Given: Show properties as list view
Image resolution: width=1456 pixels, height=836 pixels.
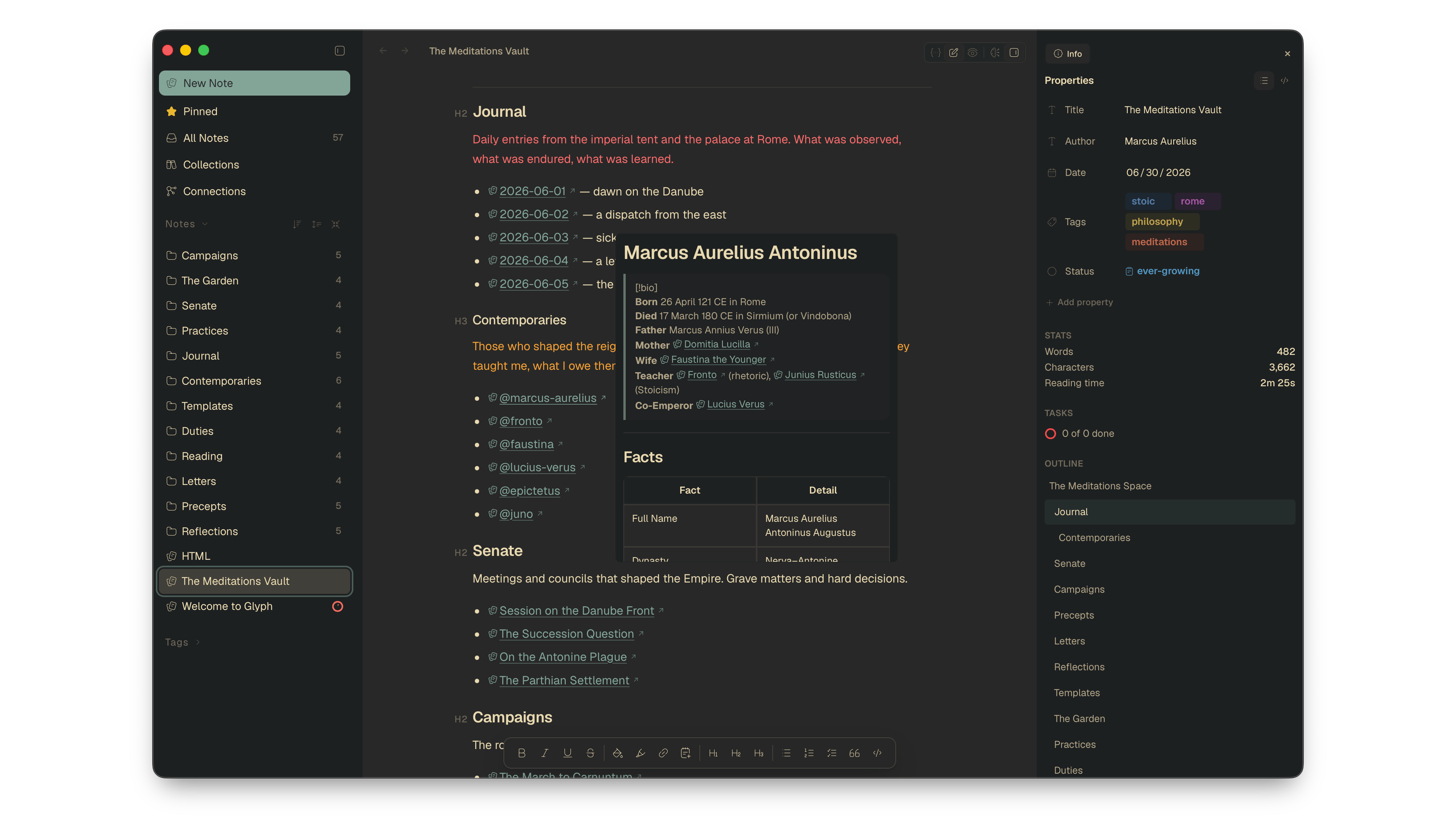Looking at the screenshot, I should pyautogui.click(x=1264, y=80).
